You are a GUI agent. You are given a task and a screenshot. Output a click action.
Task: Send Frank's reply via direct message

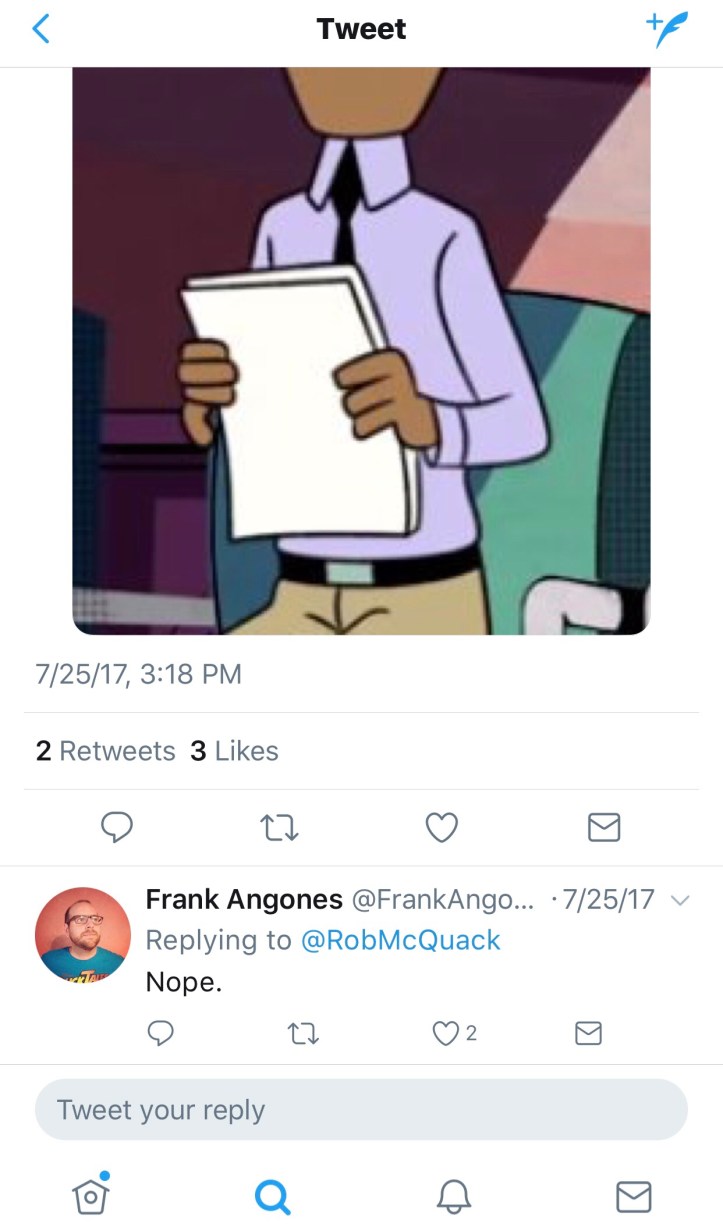click(x=589, y=1033)
